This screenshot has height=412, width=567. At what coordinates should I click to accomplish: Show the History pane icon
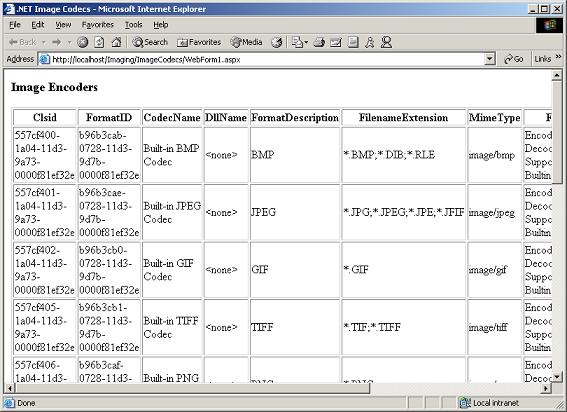[277, 42]
